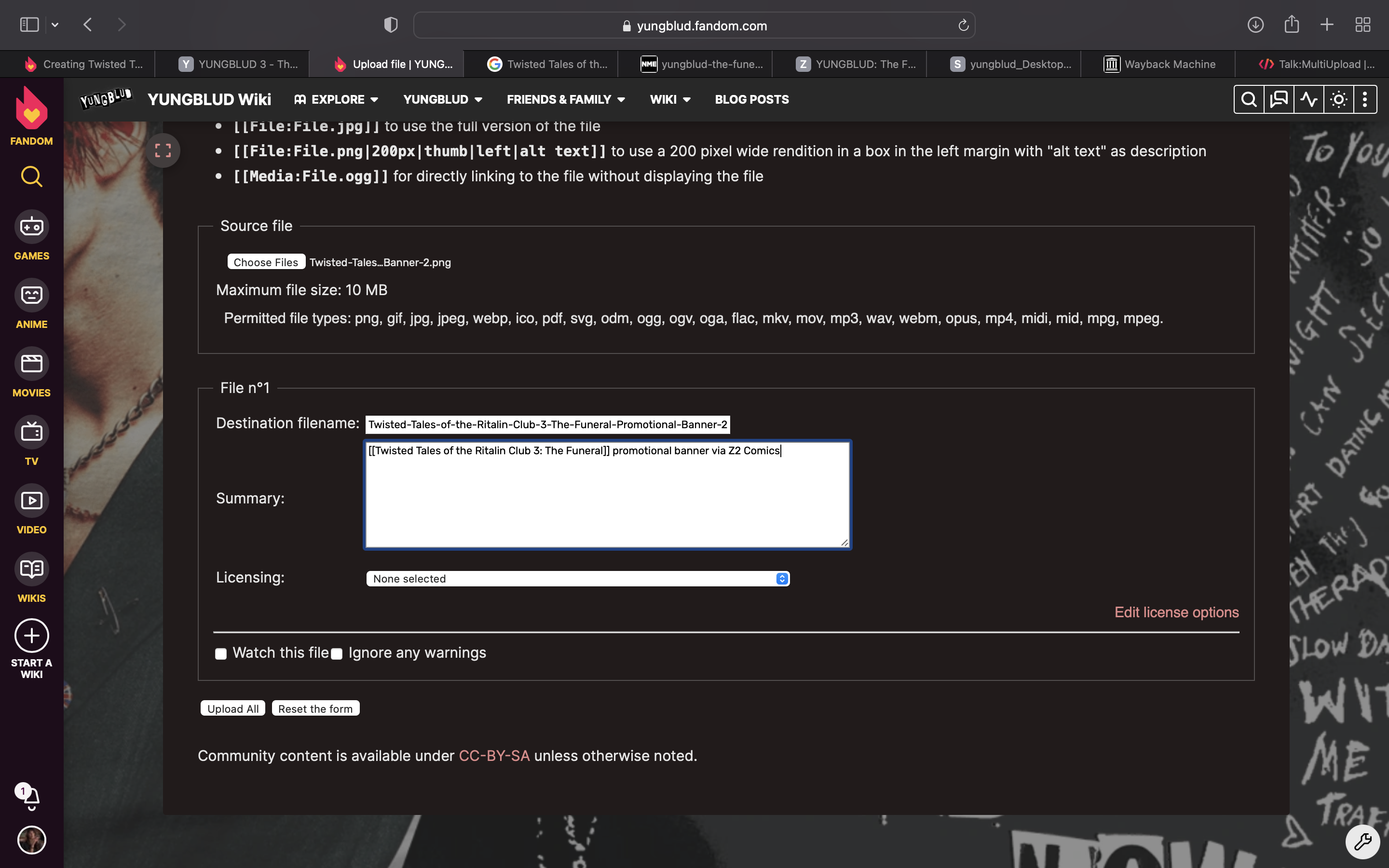The width and height of the screenshot is (1389, 868).
Task: Open the wiki Discuss icon
Action: 1279,99
